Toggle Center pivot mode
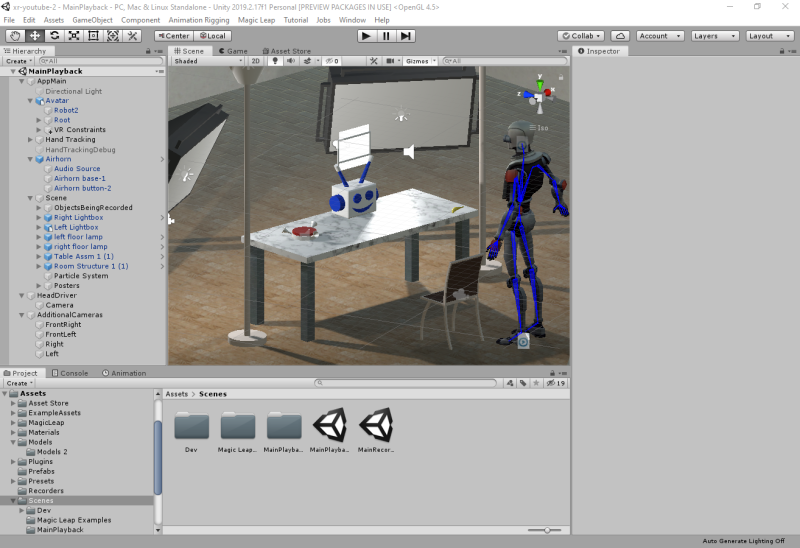The image size is (800, 548). pos(173,36)
